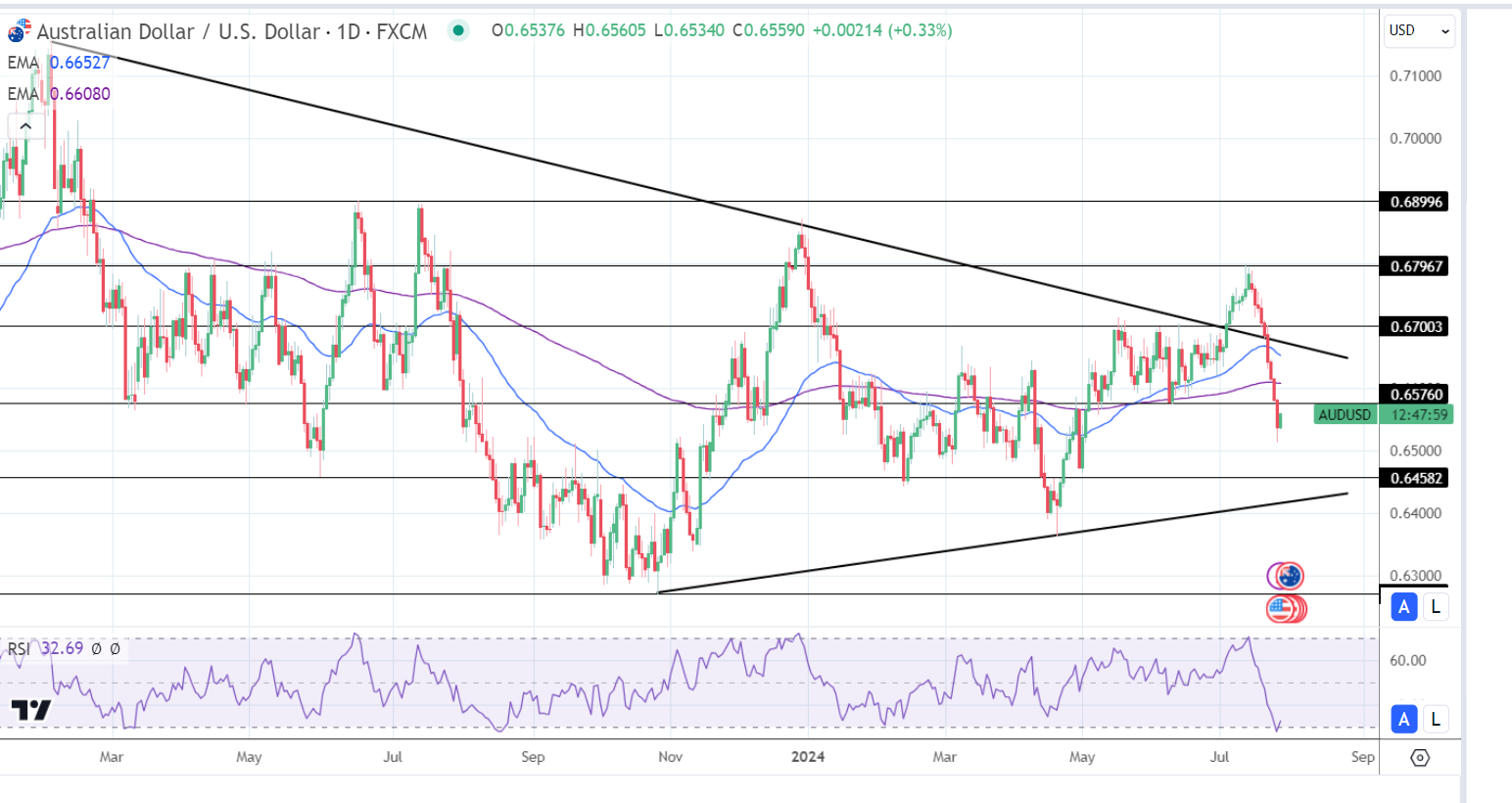The height and width of the screenshot is (803, 1512).
Task: Click the 0.64582 horizontal line price tag
Action: pyautogui.click(x=1416, y=478)
